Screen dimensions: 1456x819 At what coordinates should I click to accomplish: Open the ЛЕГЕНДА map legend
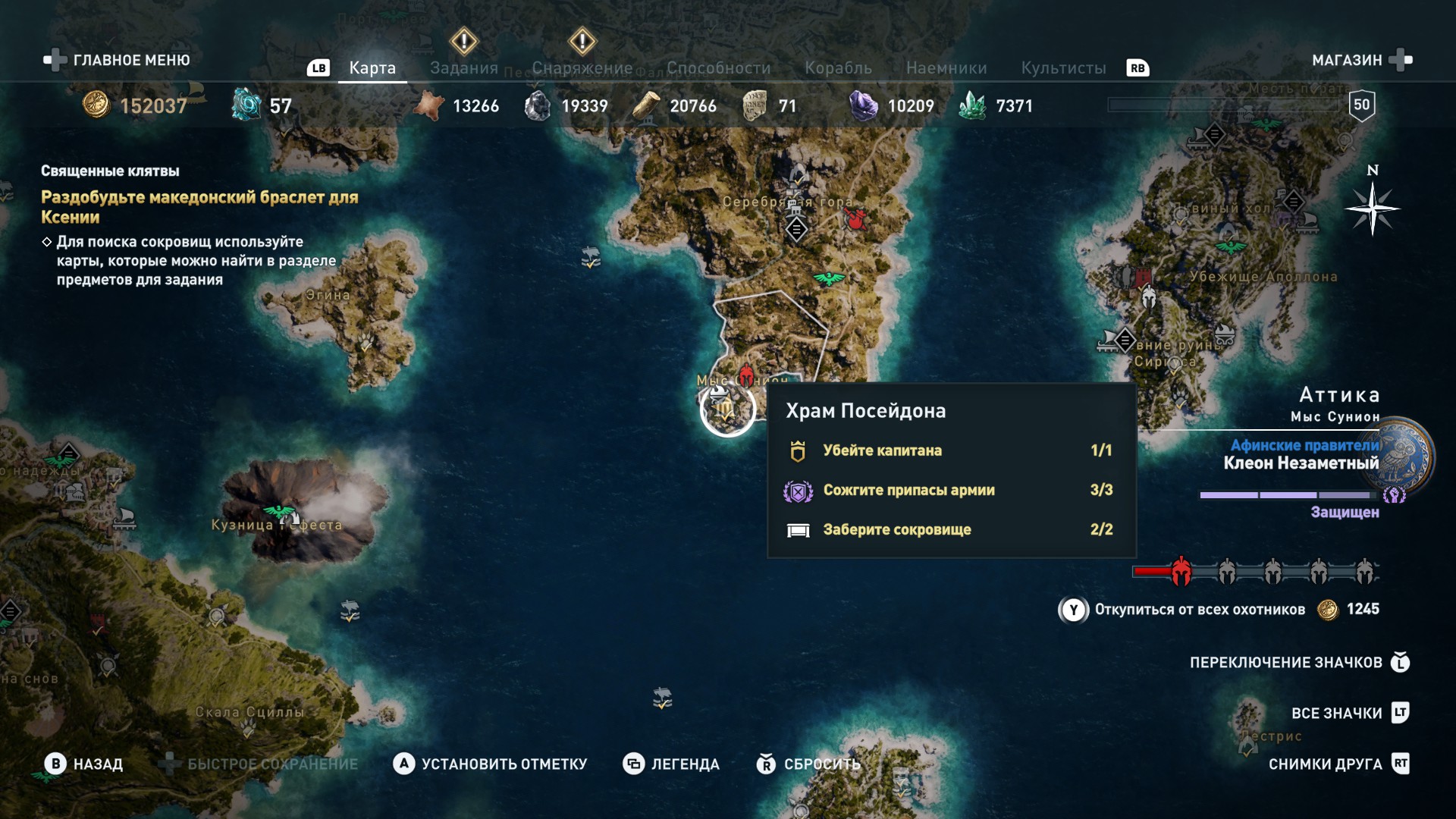click(670, 764)
